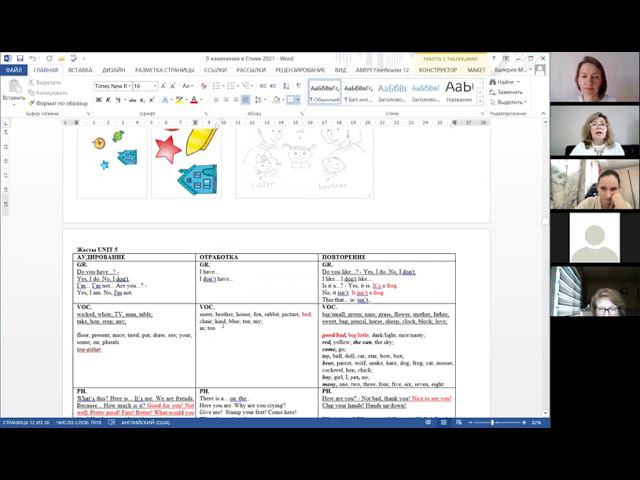The width and height of the screenshot is (640, 480).
Task: Open the ФАЙЛ (File) tab
Action: (x=14, y=70)
